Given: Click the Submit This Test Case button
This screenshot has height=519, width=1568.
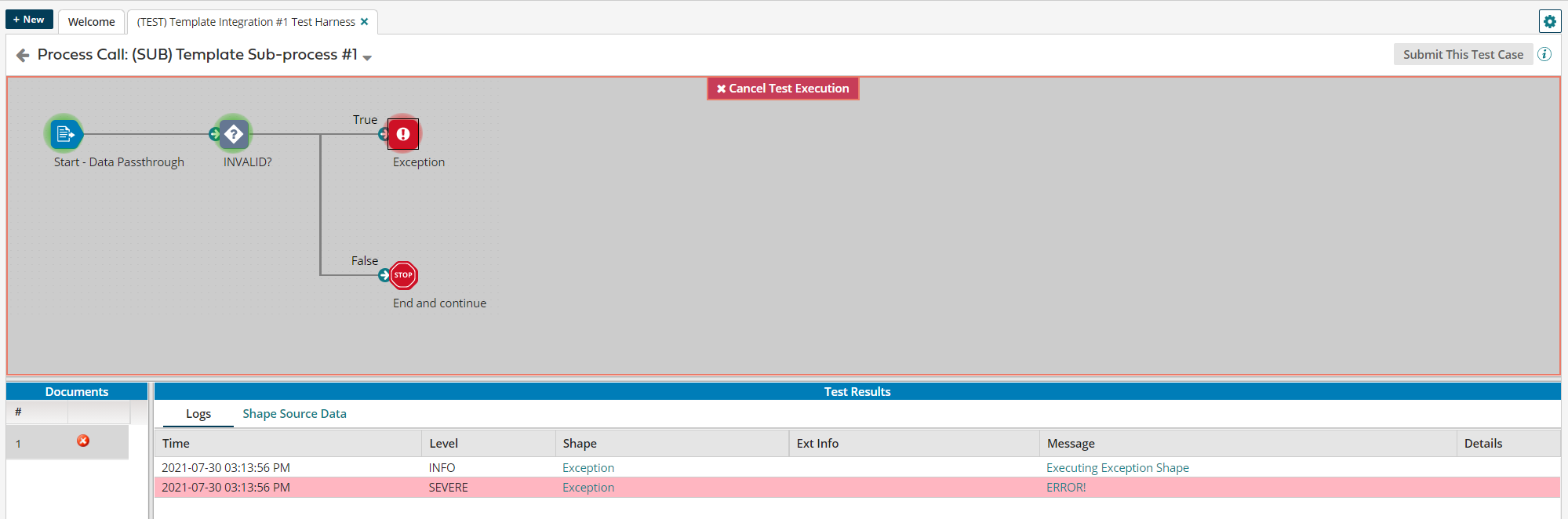Looking at the screenshot, I should coord(1463,54).
